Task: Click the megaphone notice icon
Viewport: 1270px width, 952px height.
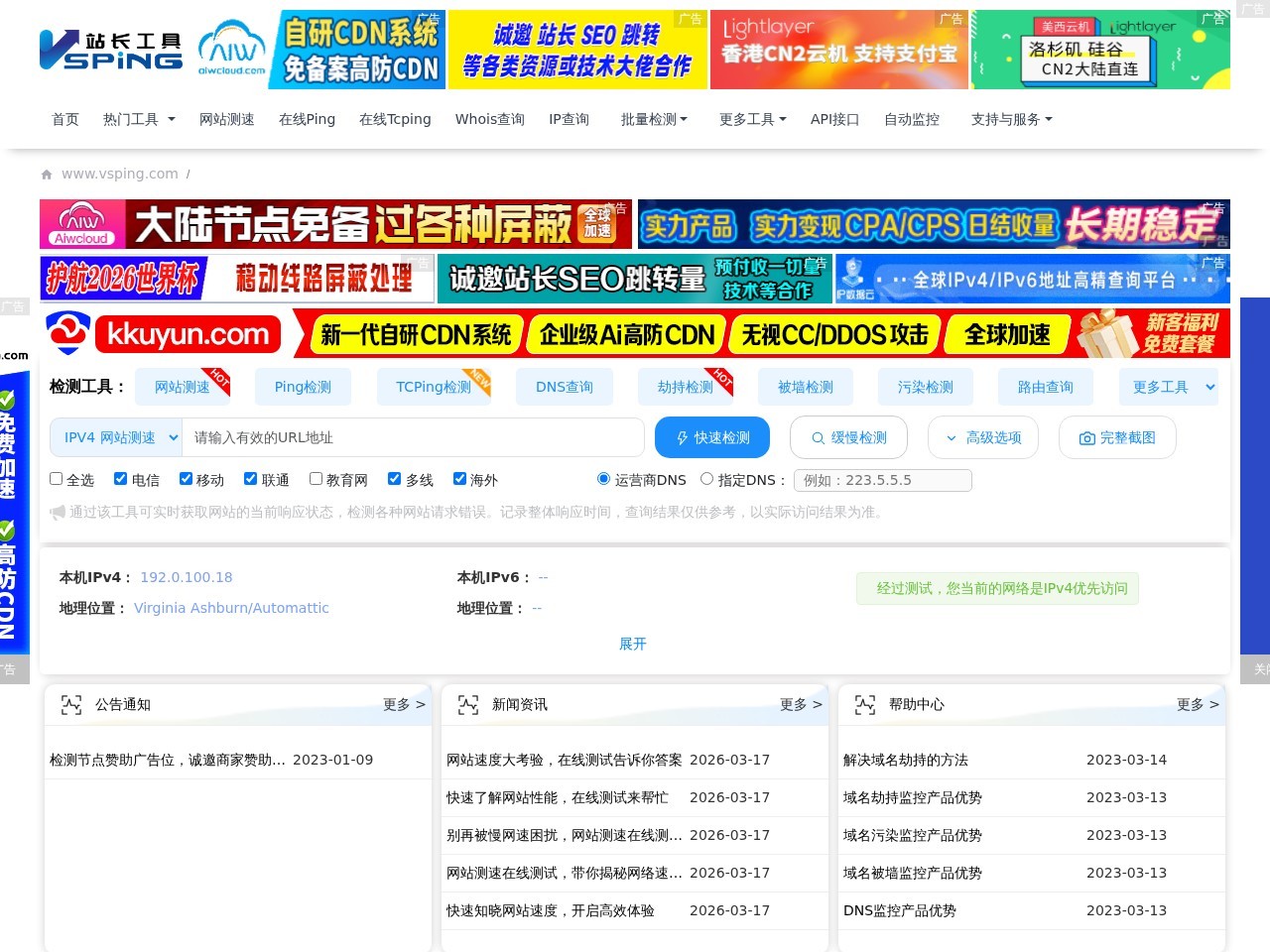Action: tap(58, 513)
